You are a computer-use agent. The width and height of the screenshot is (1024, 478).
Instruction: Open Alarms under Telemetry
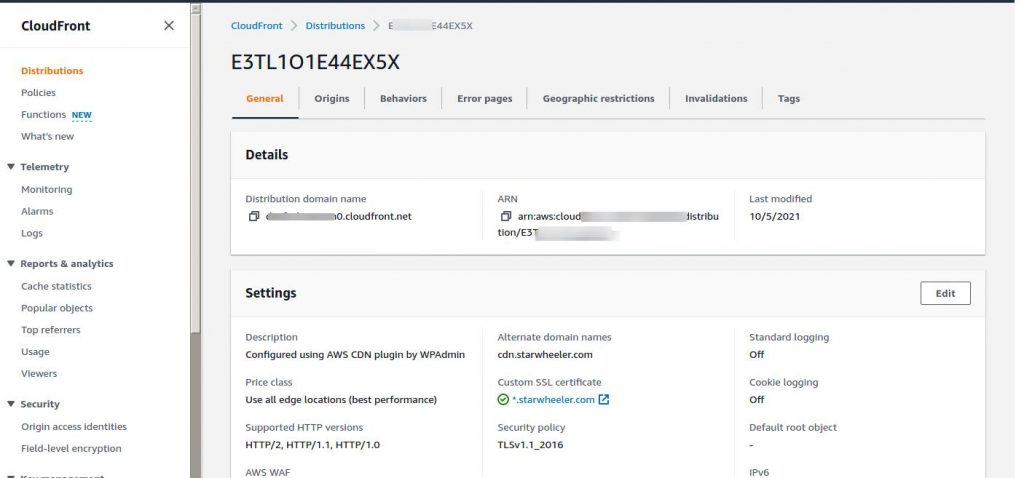point(37,211)
